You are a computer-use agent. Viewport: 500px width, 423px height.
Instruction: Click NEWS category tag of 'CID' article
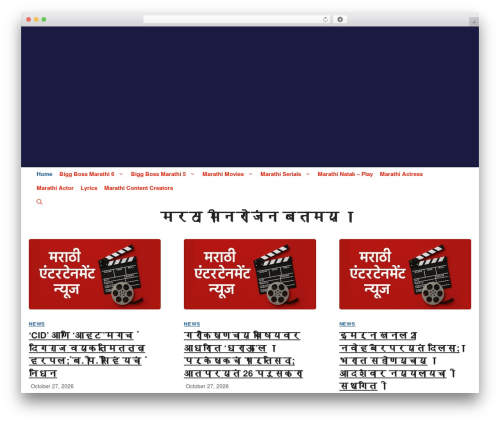(37, 324)
